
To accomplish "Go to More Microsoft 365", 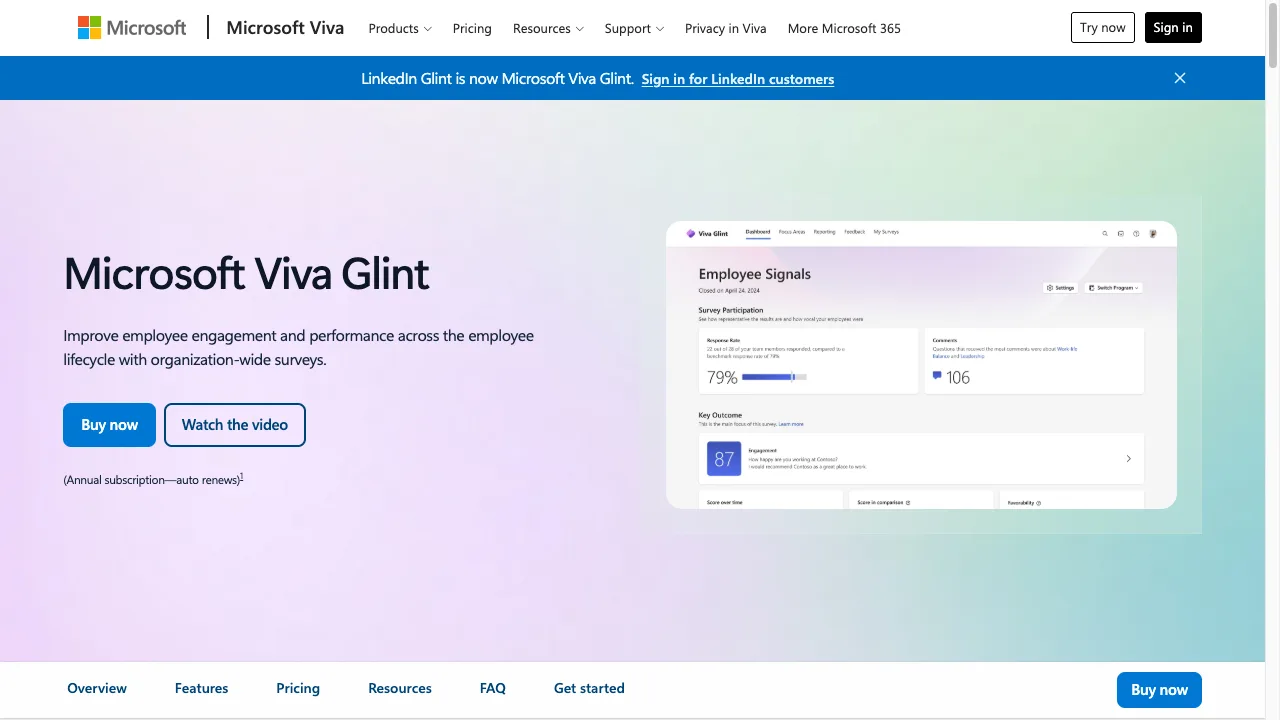I will tap(844, 28).
